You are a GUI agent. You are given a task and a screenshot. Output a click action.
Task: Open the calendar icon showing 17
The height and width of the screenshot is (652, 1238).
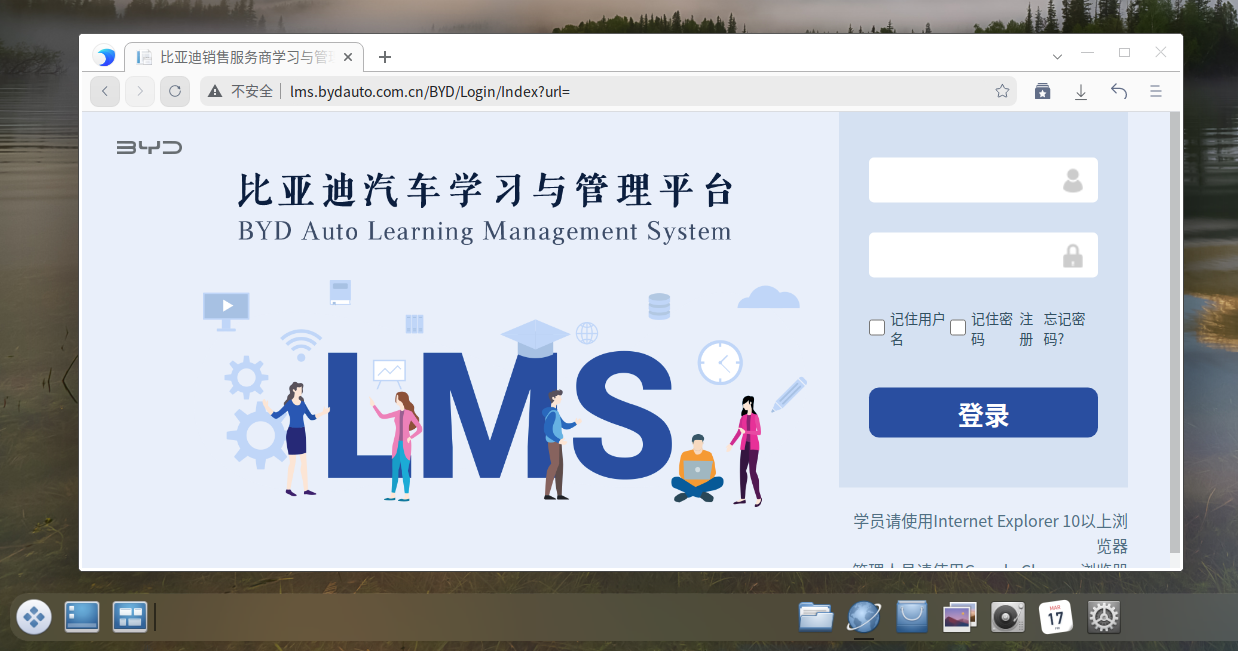point(1056,617)
